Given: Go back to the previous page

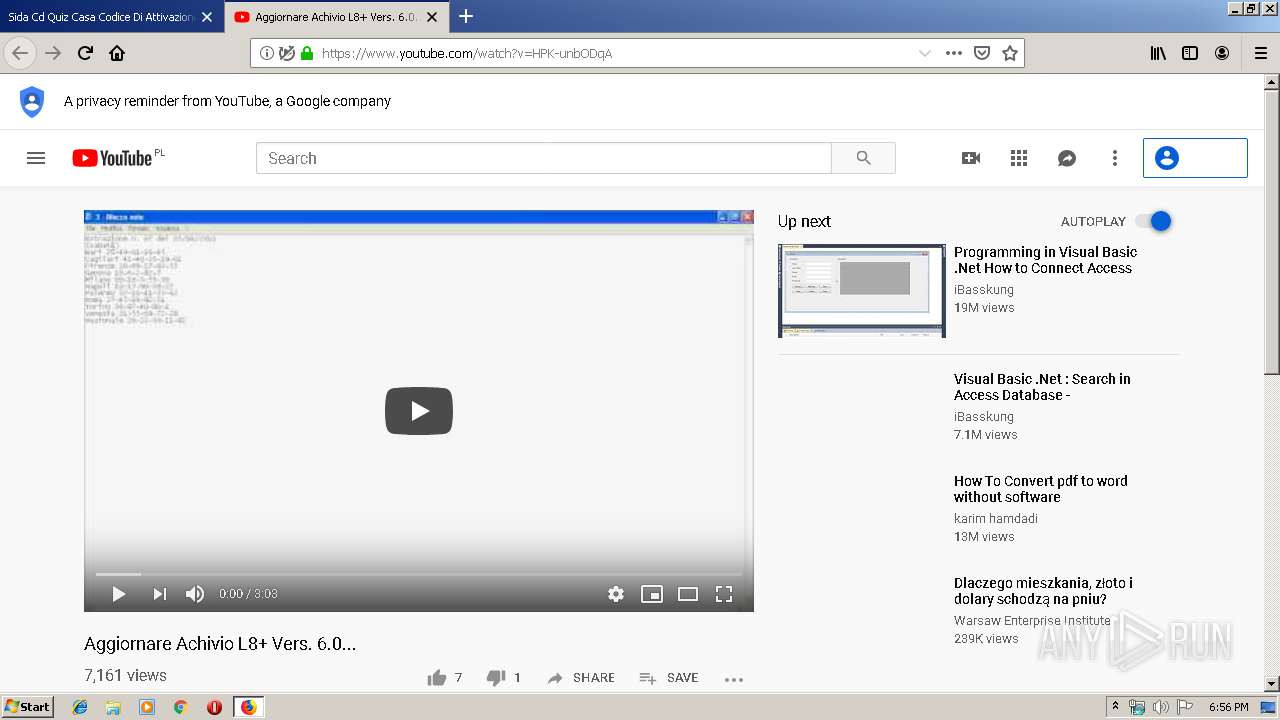Looking at the screenshot, I should 20,53.
